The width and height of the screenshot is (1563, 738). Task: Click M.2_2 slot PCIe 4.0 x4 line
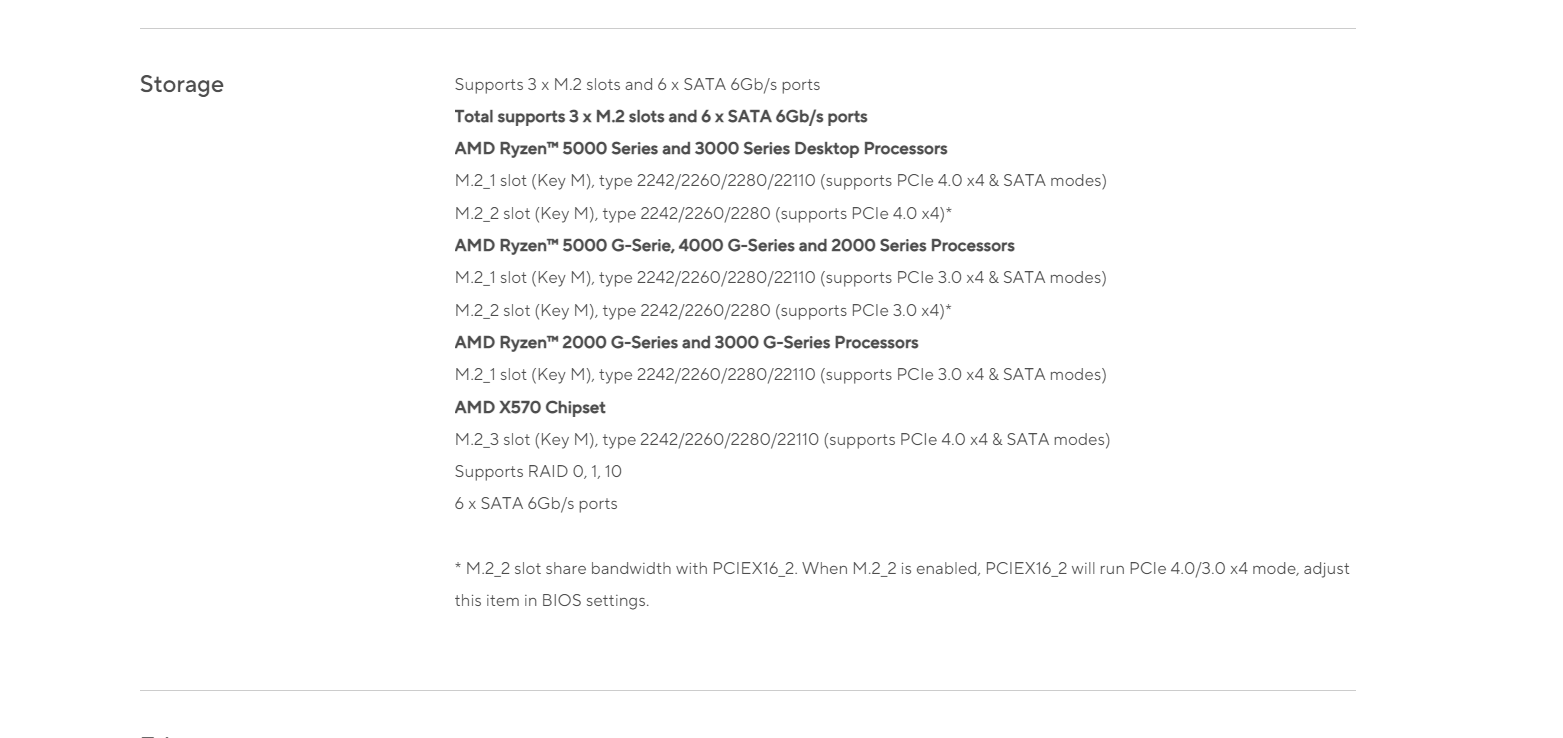[x=703, y=213]
